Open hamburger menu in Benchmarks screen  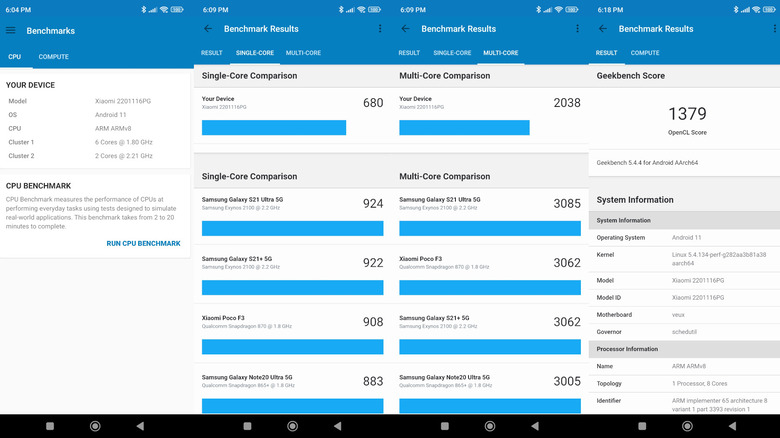[x=10, y=30]
